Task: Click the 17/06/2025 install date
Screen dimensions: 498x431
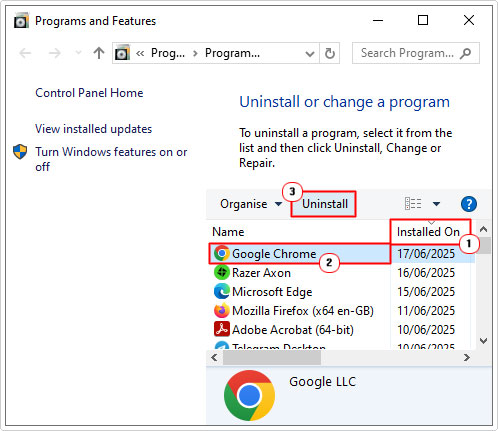Action: coord(426,254)
